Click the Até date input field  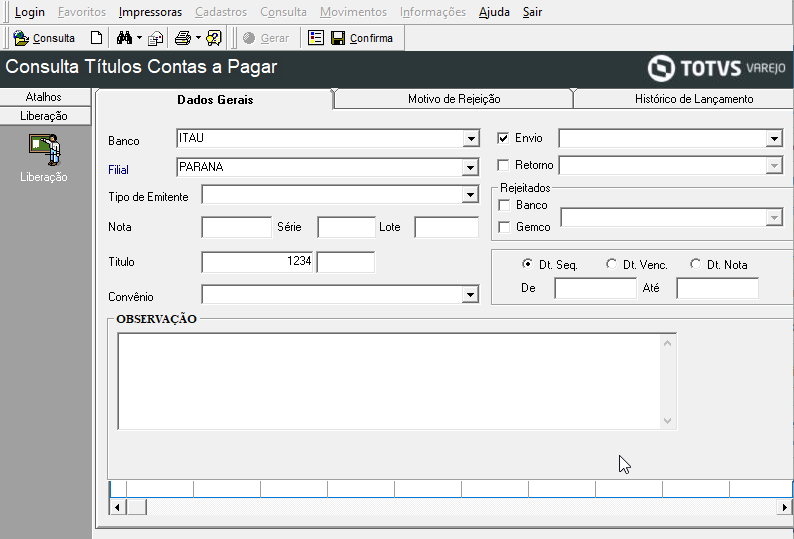pyautogui.click(x=718, y=288)
